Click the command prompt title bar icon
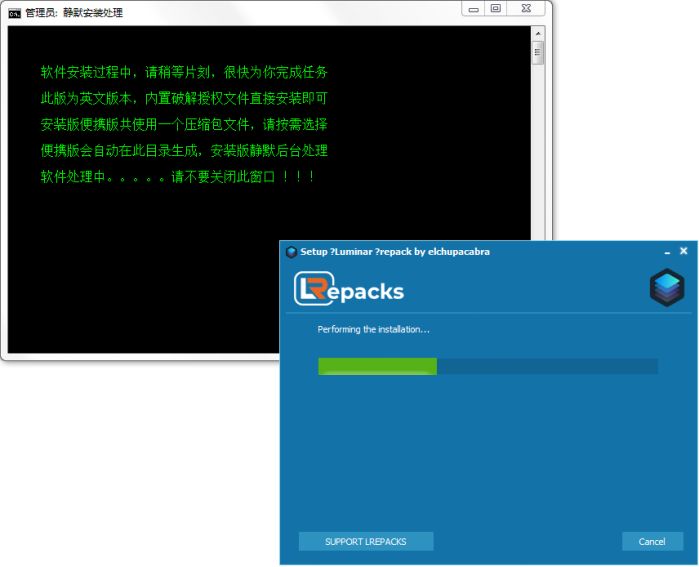This screenshot has width=699, height=567. tap(14, 13)
